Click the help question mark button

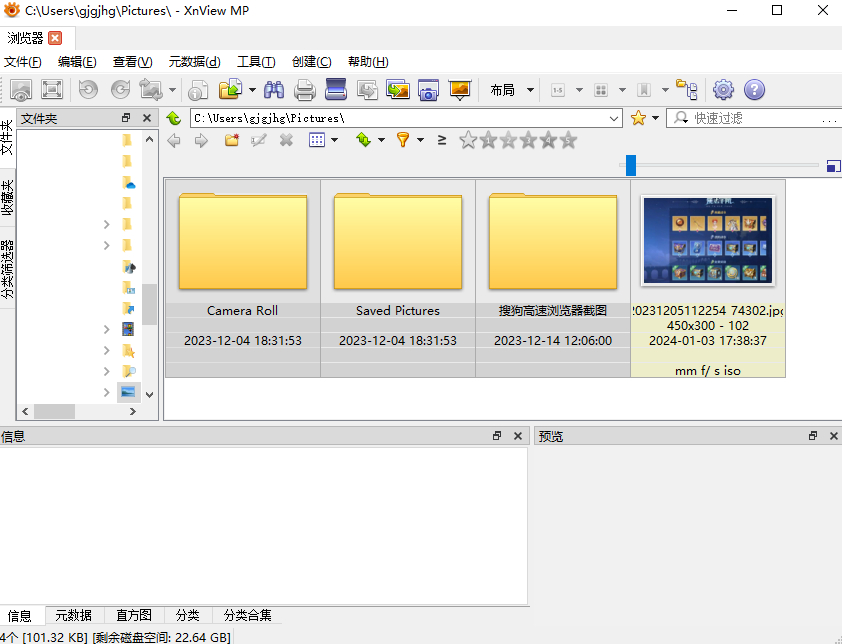click(754, 89)
